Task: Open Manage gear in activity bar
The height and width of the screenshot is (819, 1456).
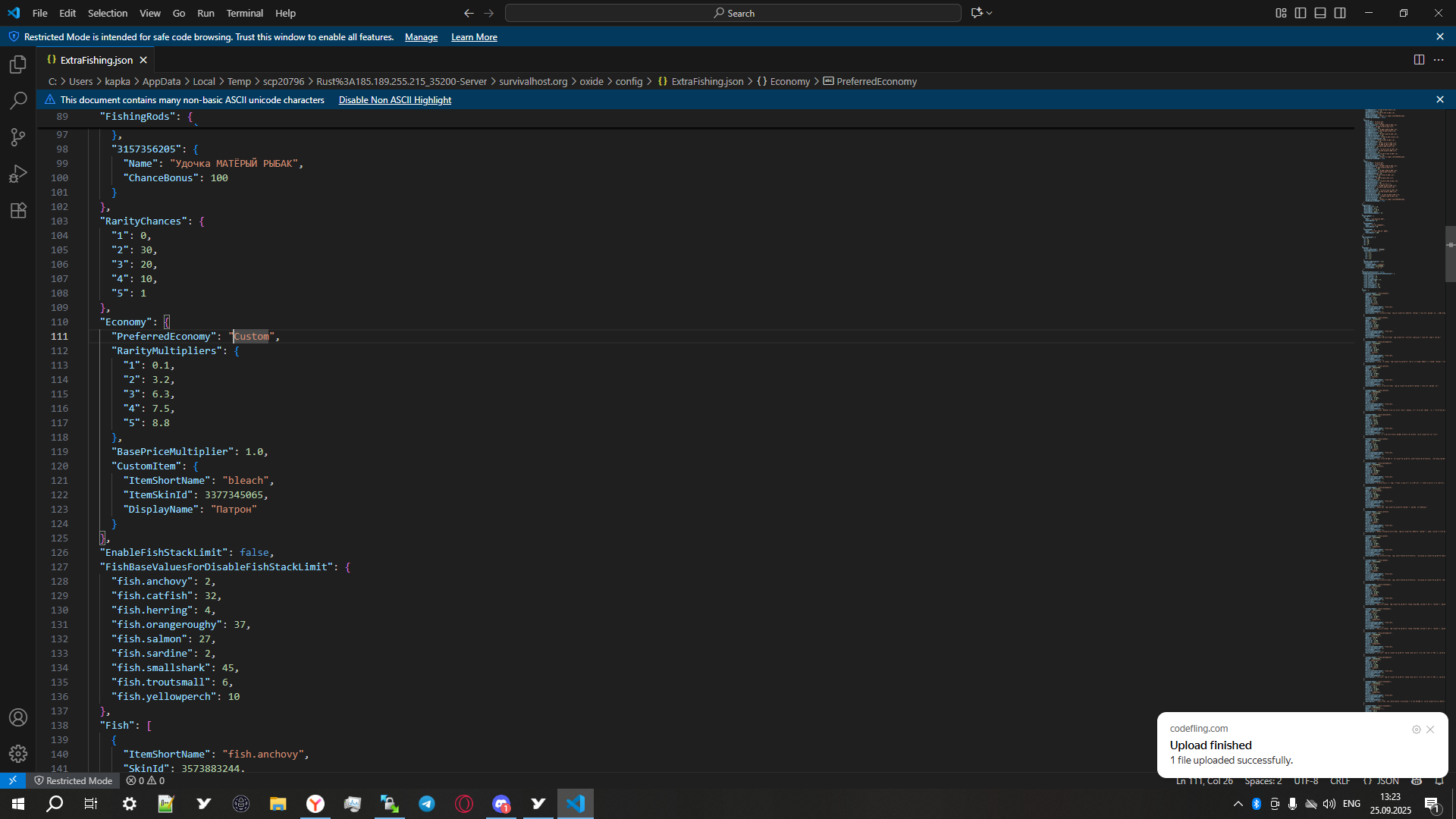Action: pyautogui.click(x=18, y=753)
